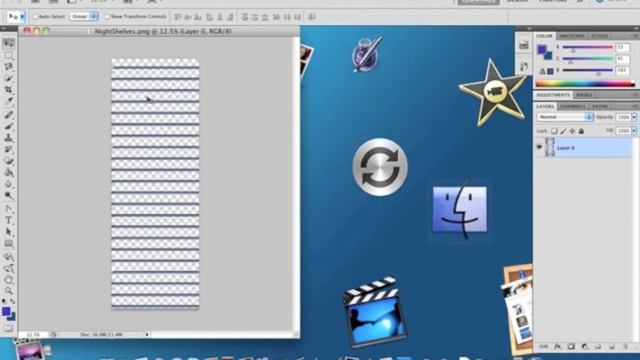Switch to the Paths tab
Screen dimensions: 640x360
[x=600, y=106]
